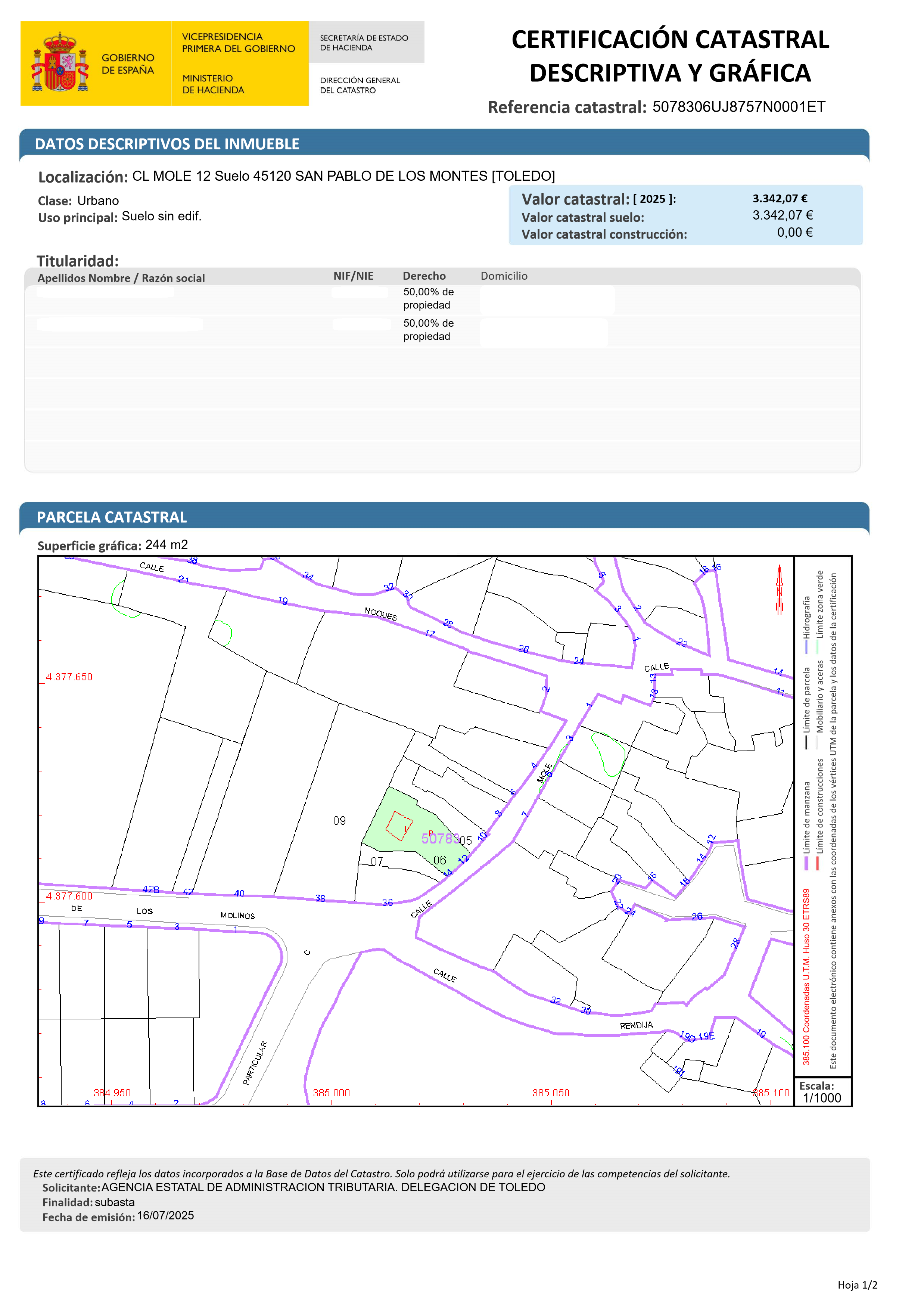
Task: Click the DATOS DESCRIPTIVOS DEL INMUEBLE header
Action: (x=167, y=143)
